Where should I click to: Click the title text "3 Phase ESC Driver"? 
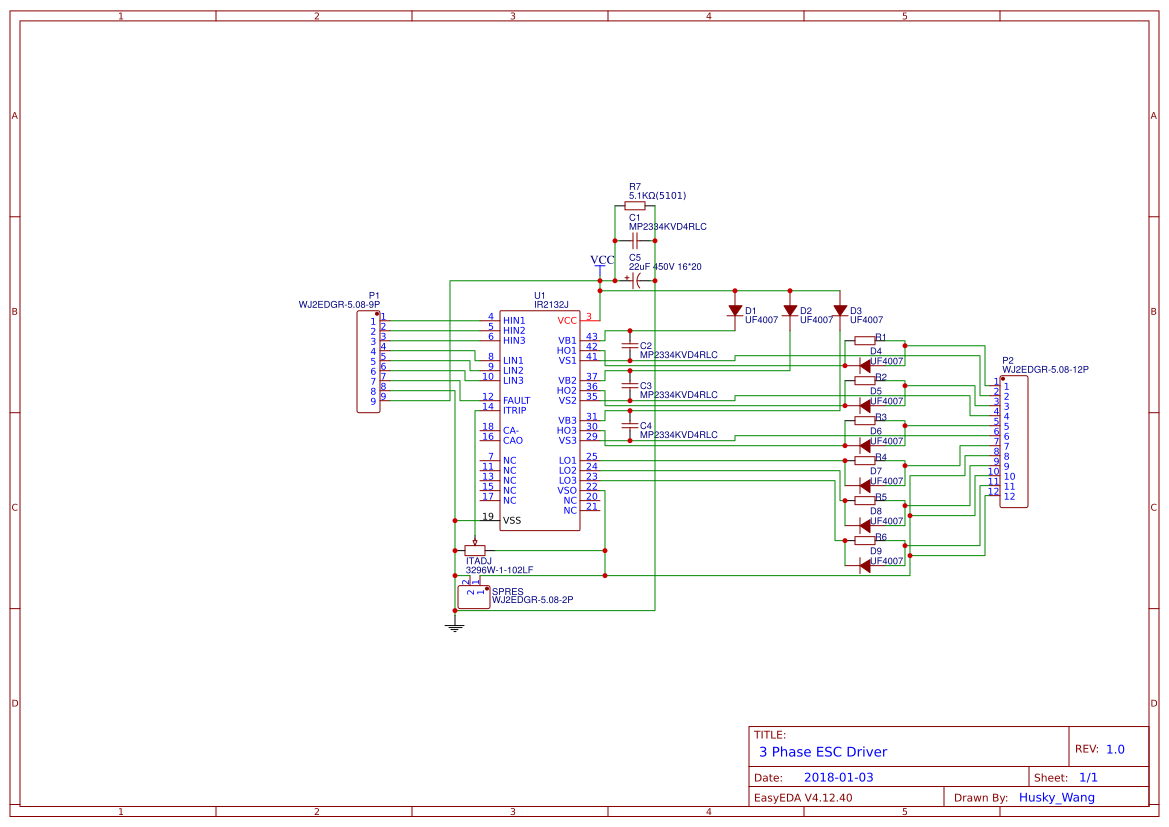pos(823,752)
